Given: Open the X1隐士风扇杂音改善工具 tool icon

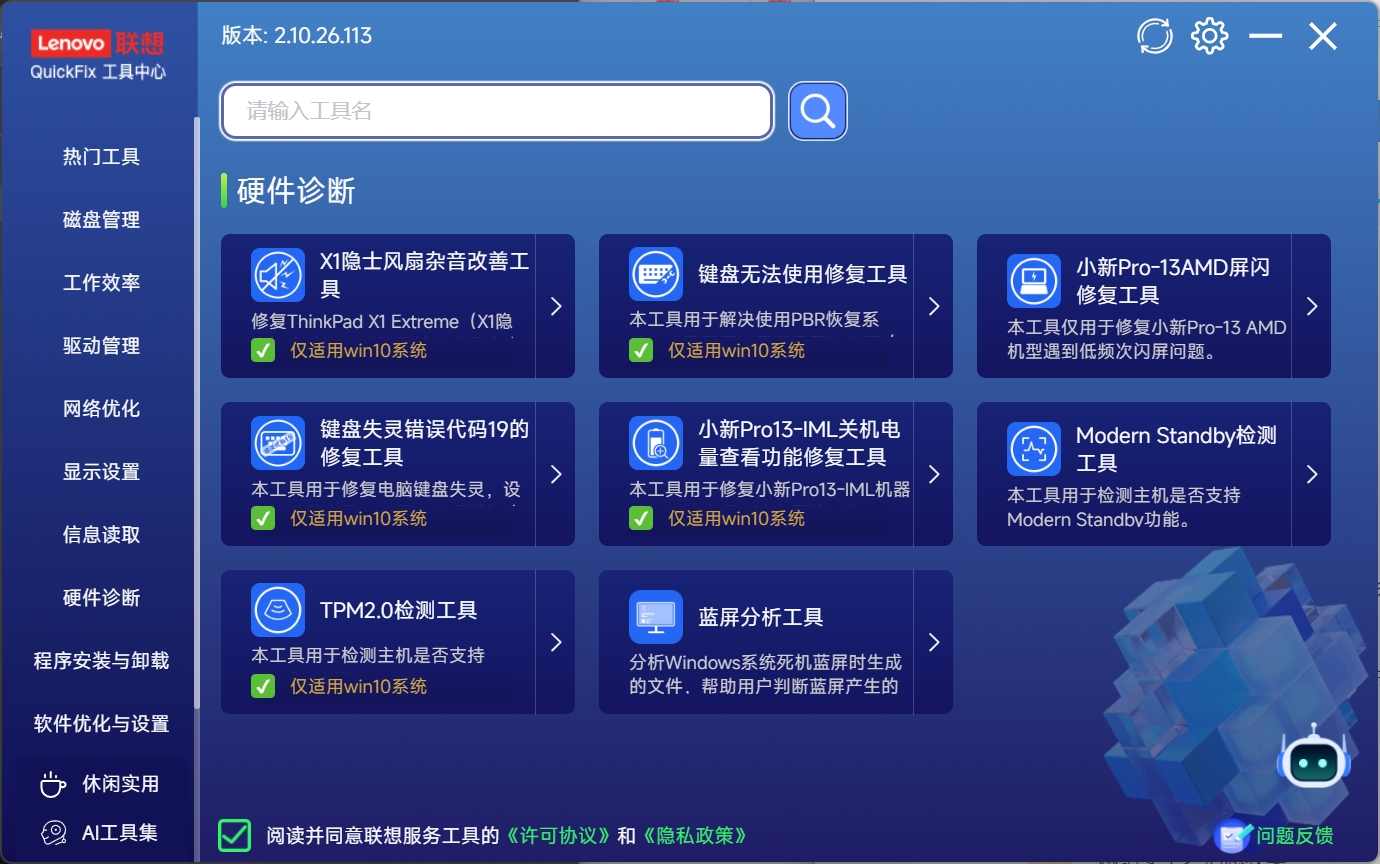Looking at the screenshot, I should point(278,274).
